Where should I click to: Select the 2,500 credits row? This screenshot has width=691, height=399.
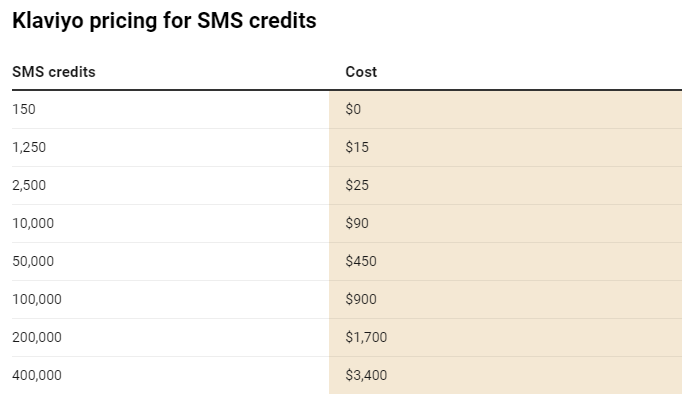click(347, 186)
